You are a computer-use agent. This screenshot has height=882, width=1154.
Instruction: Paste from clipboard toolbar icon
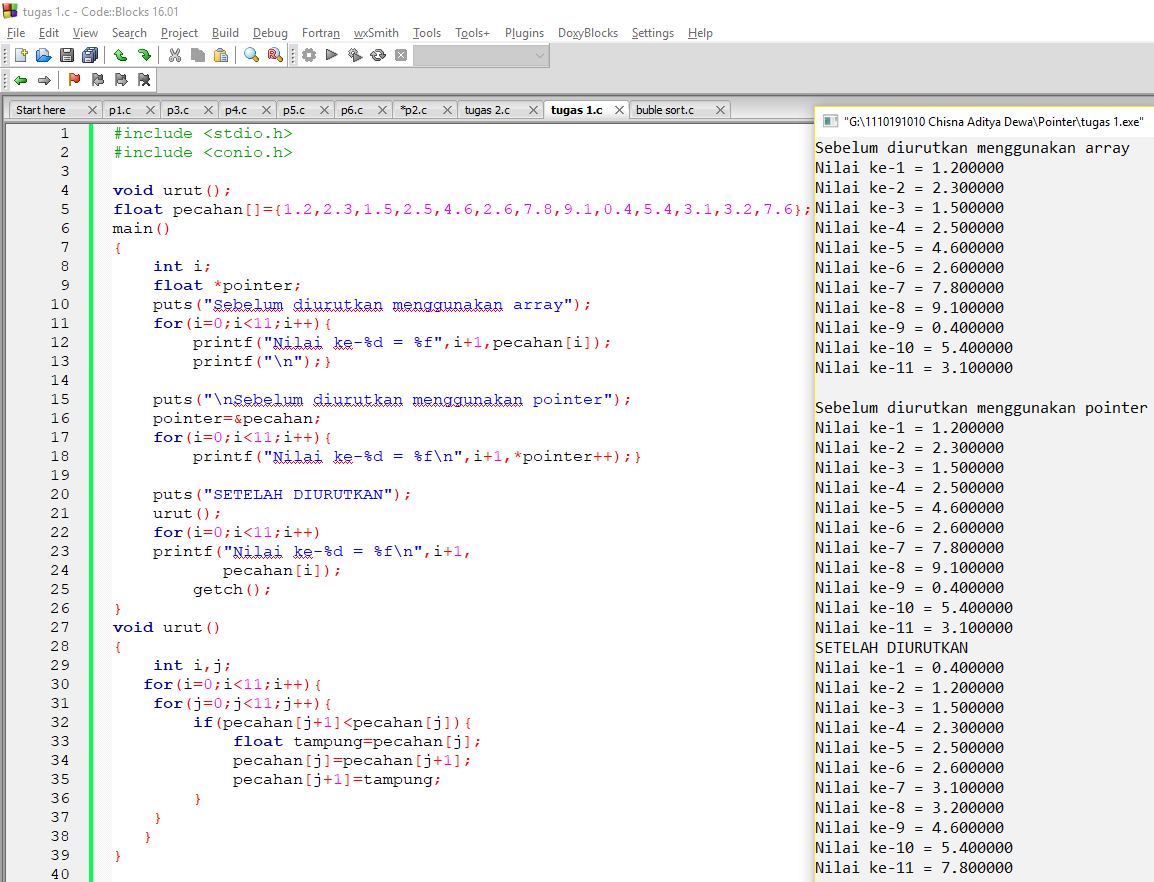click(x=221, y=55)
